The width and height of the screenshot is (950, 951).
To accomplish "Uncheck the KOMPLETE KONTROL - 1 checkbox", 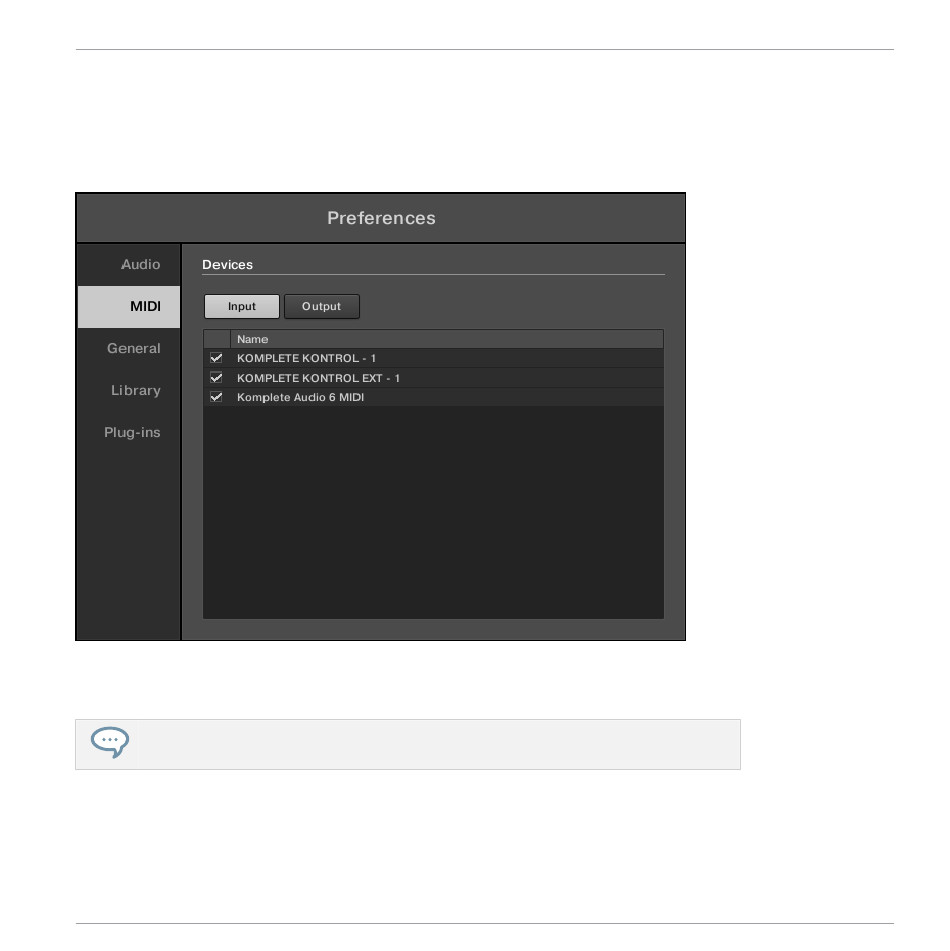I will pos(216,358).
